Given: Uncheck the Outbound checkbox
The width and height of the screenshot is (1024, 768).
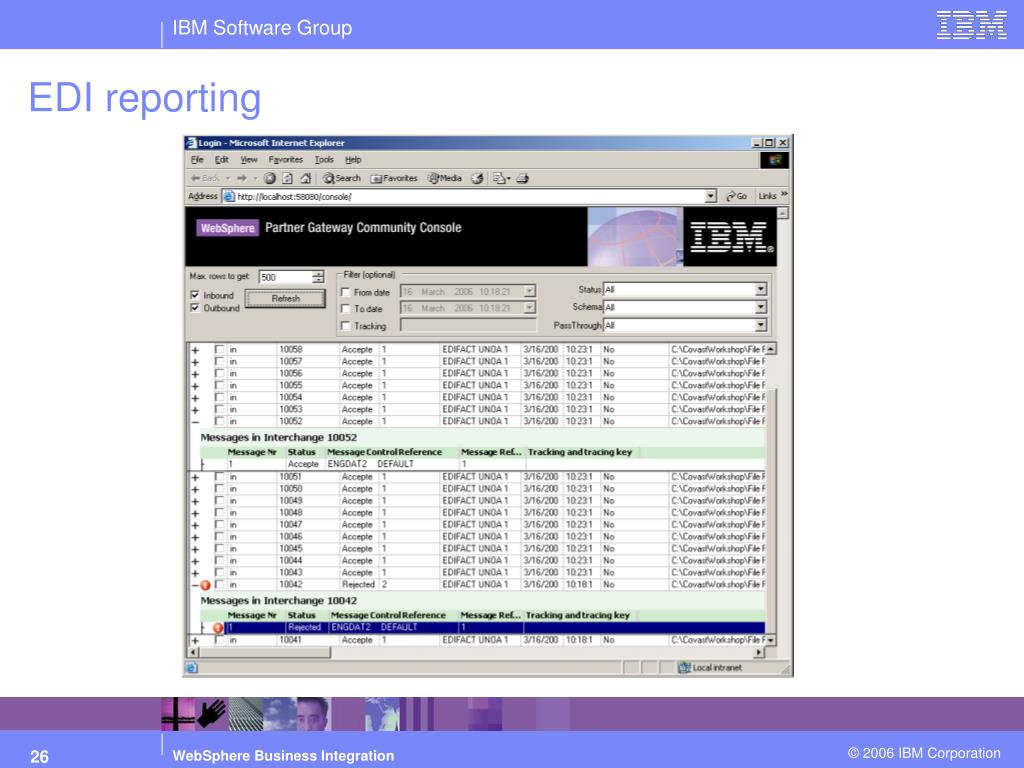Looking at the screenshot, I should [x=195, y=308].
